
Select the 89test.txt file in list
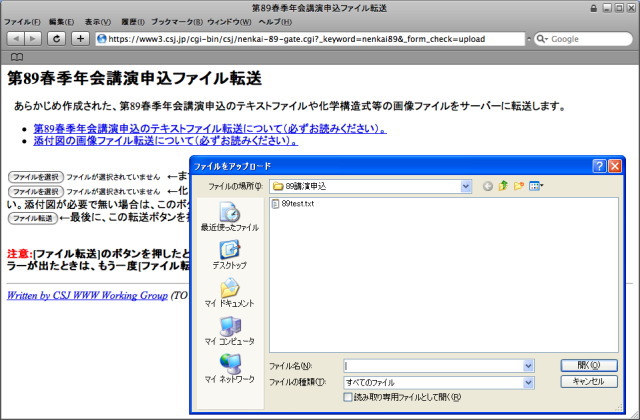pos(297,203)
